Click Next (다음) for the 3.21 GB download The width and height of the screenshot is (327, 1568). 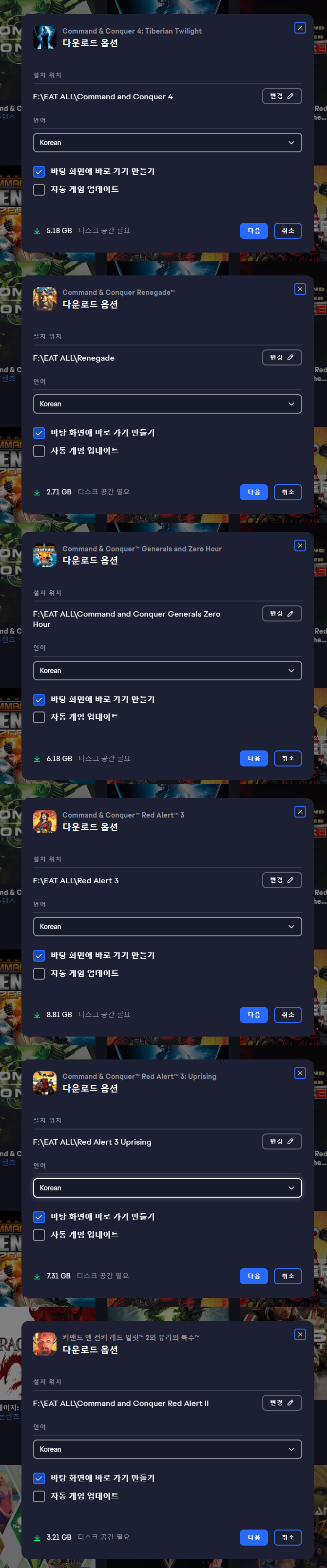pyautogui.click(x=254, y=1537)
